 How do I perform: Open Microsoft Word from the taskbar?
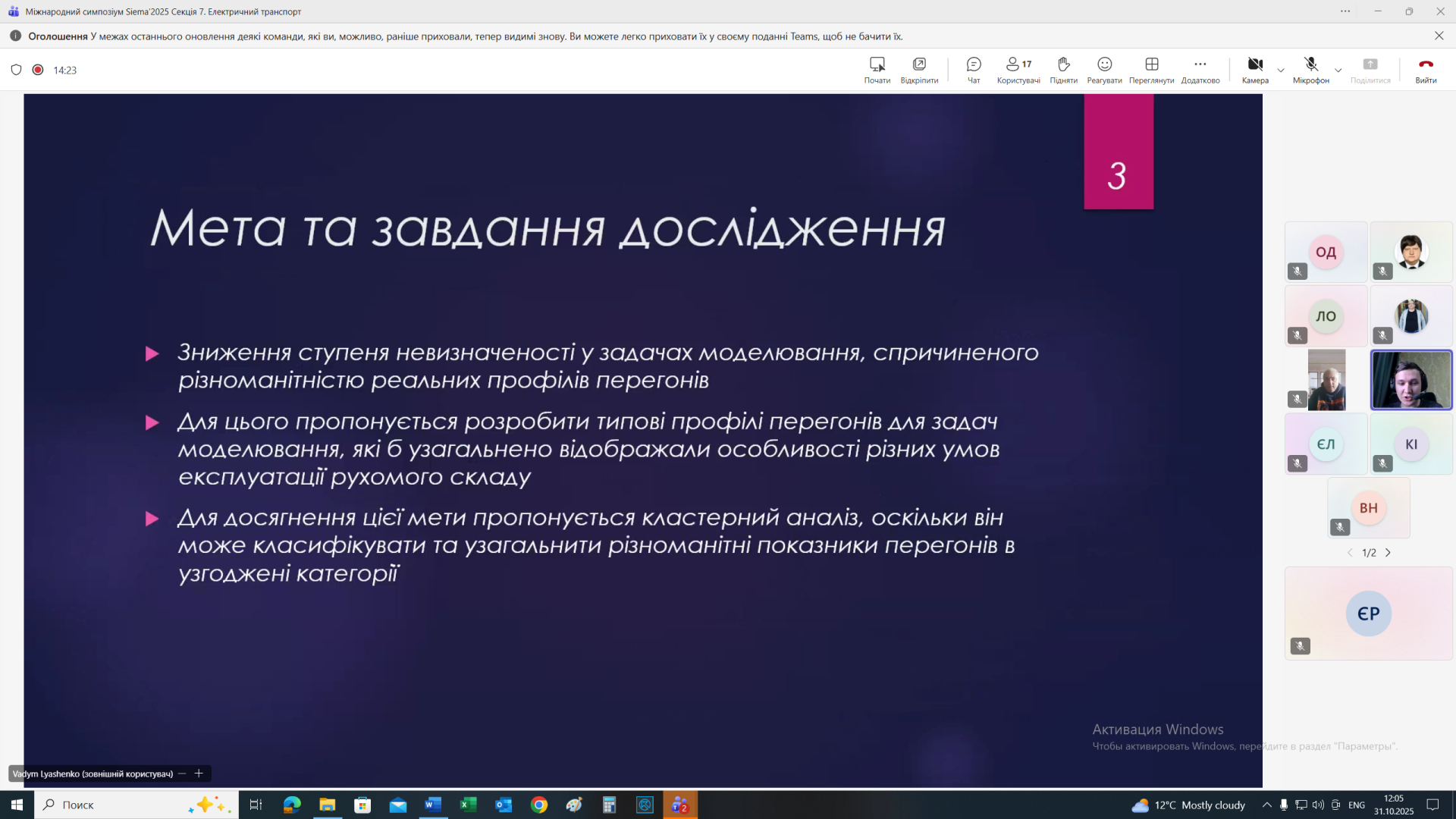point(433,805)
